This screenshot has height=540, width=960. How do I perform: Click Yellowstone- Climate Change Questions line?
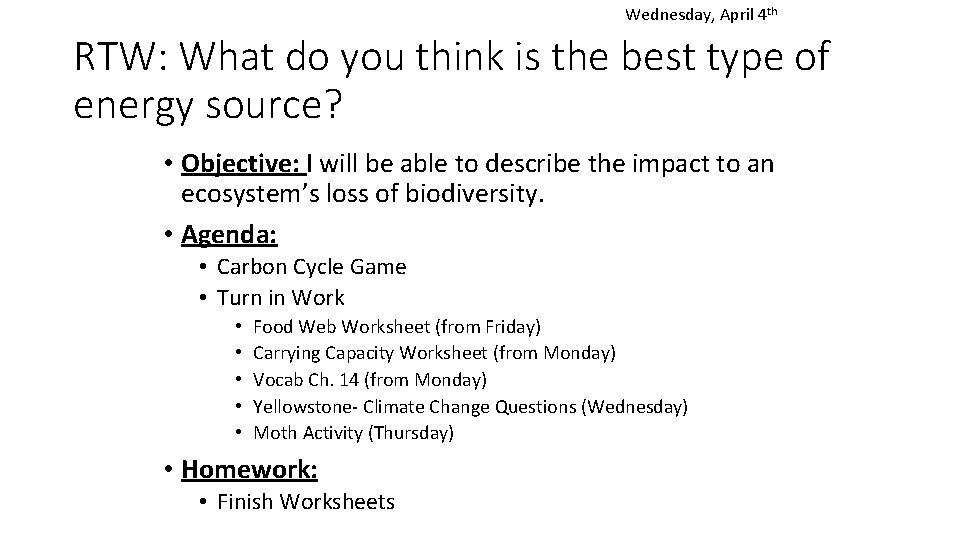click(470, 407)
